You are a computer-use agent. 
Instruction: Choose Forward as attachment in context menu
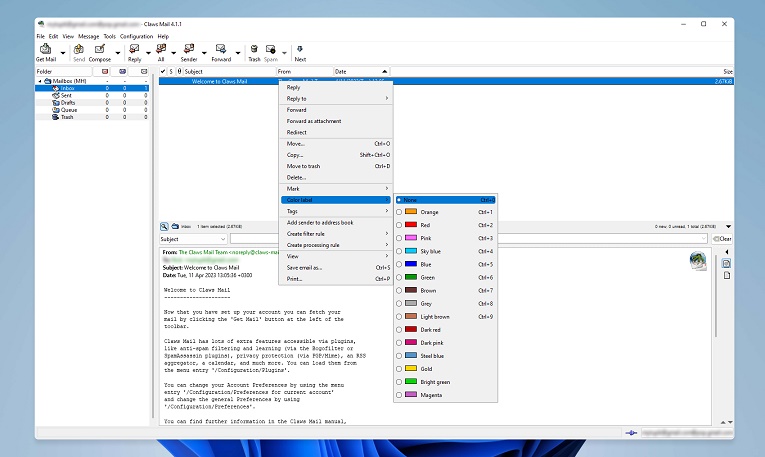point(336,121)
